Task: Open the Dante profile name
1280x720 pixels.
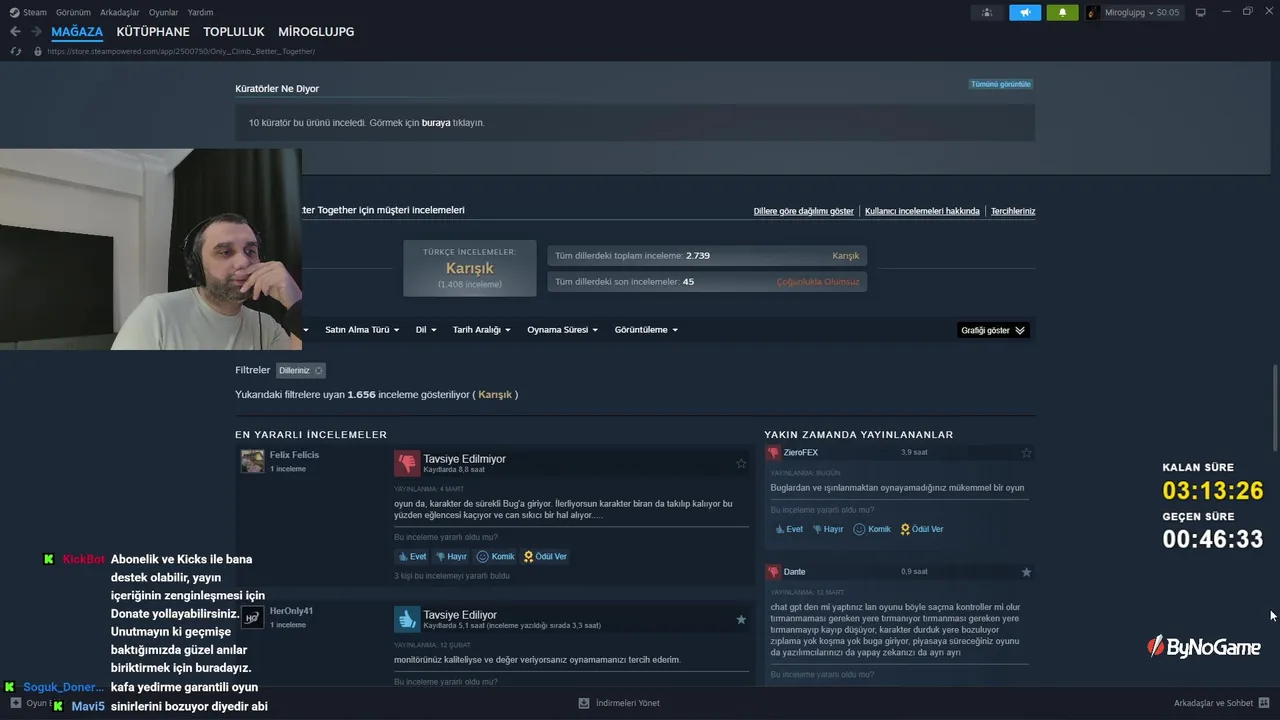Action: (x=794, y=572)
